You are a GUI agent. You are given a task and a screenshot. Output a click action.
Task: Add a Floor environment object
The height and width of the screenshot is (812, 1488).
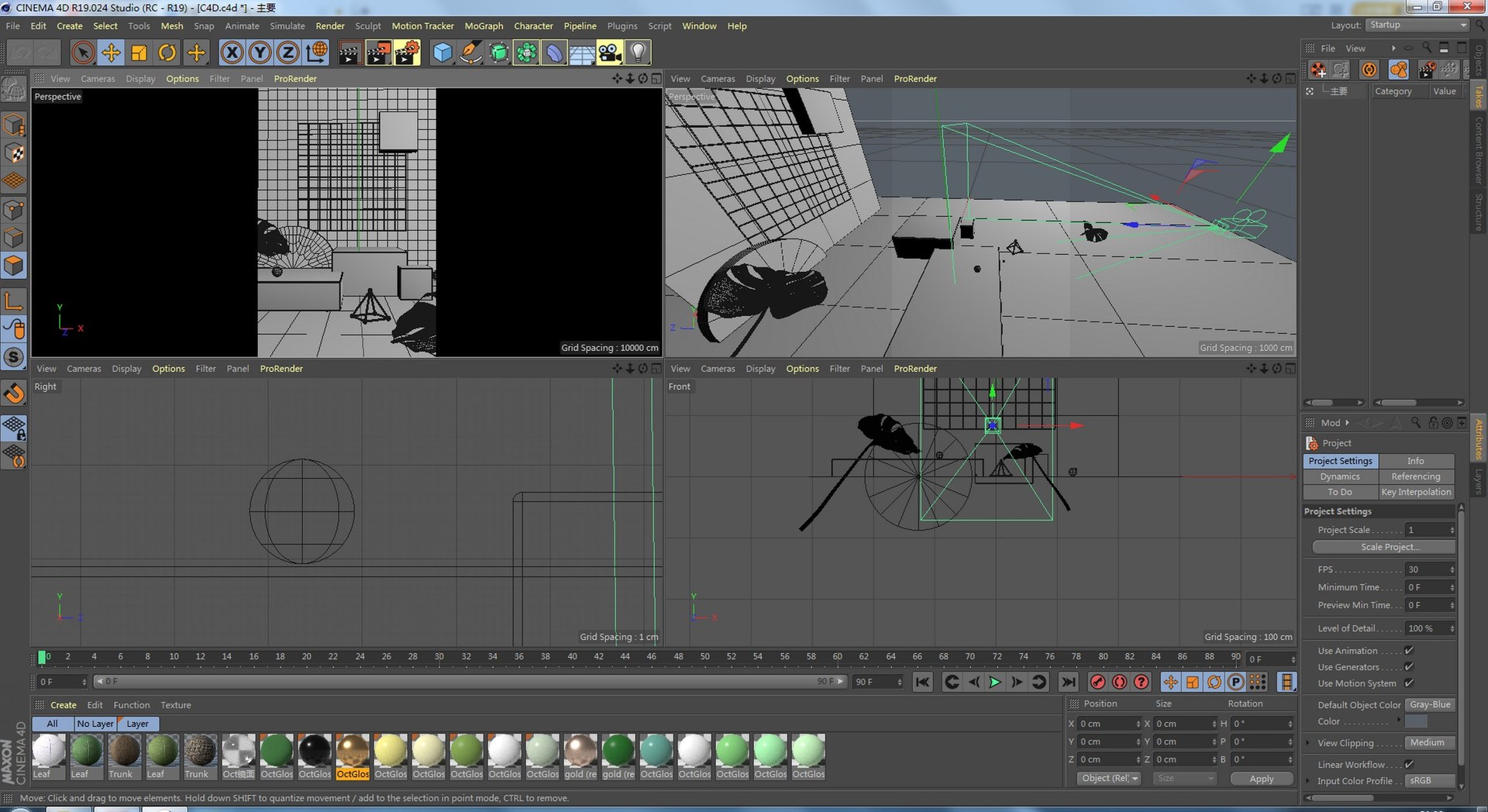[582, 53]
